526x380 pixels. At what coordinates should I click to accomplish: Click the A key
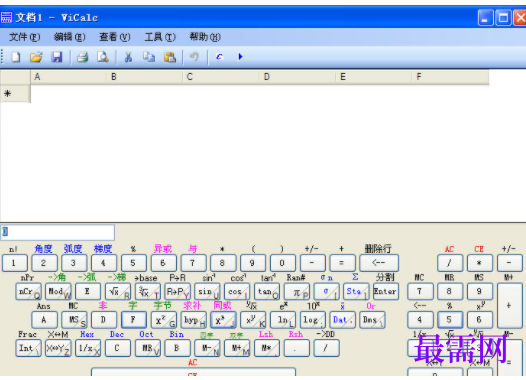[45, 320]
